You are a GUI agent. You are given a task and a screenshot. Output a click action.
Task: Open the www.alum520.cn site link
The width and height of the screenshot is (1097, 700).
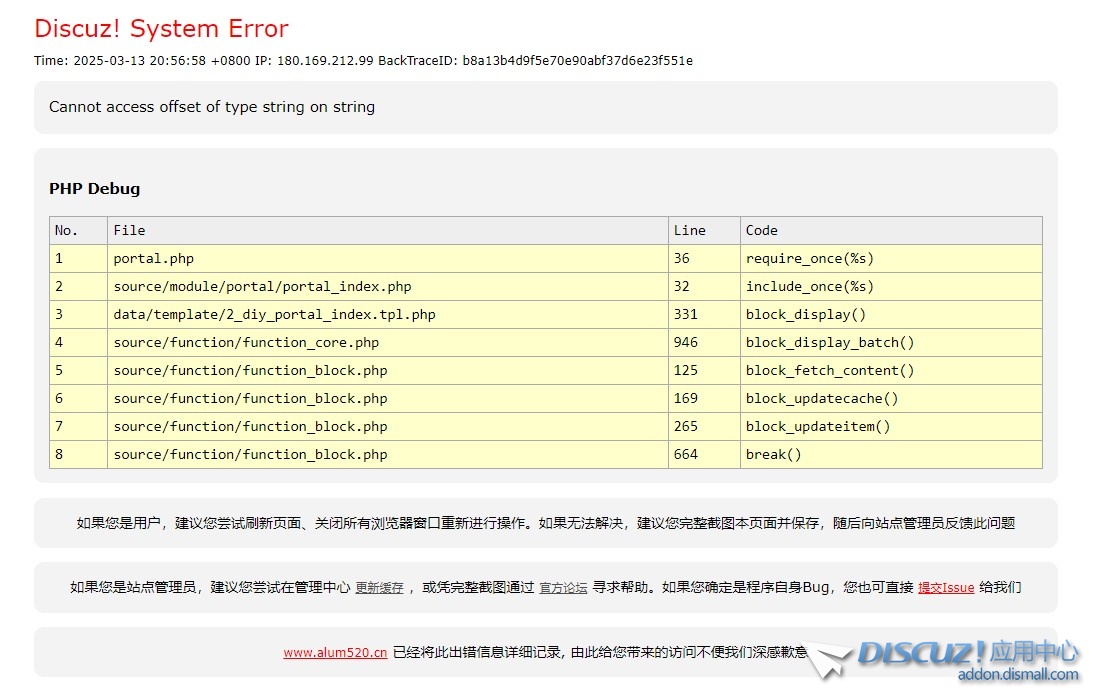pos(335,652)
